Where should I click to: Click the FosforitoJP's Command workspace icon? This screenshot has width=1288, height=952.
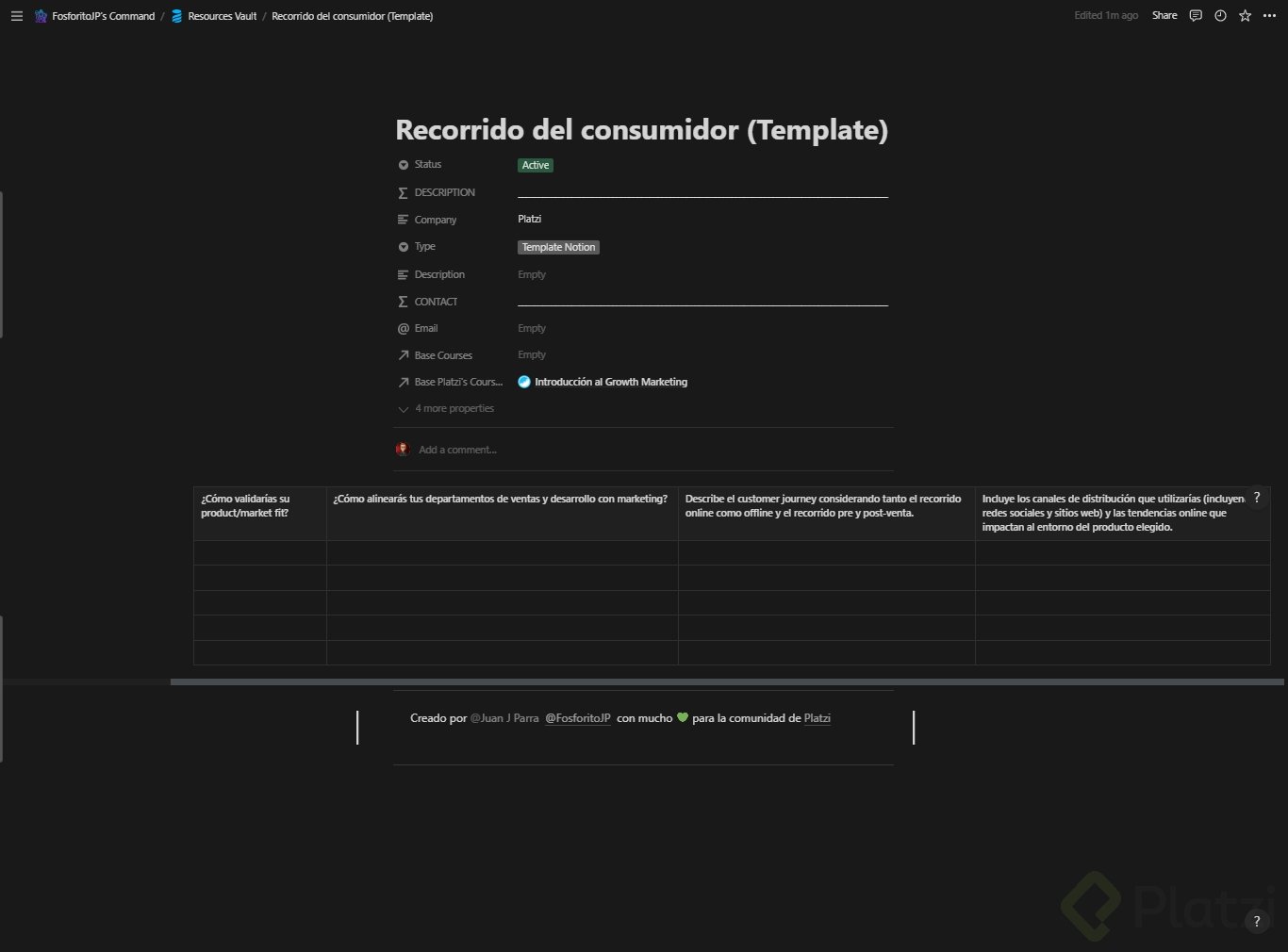(x=41, y=16)
